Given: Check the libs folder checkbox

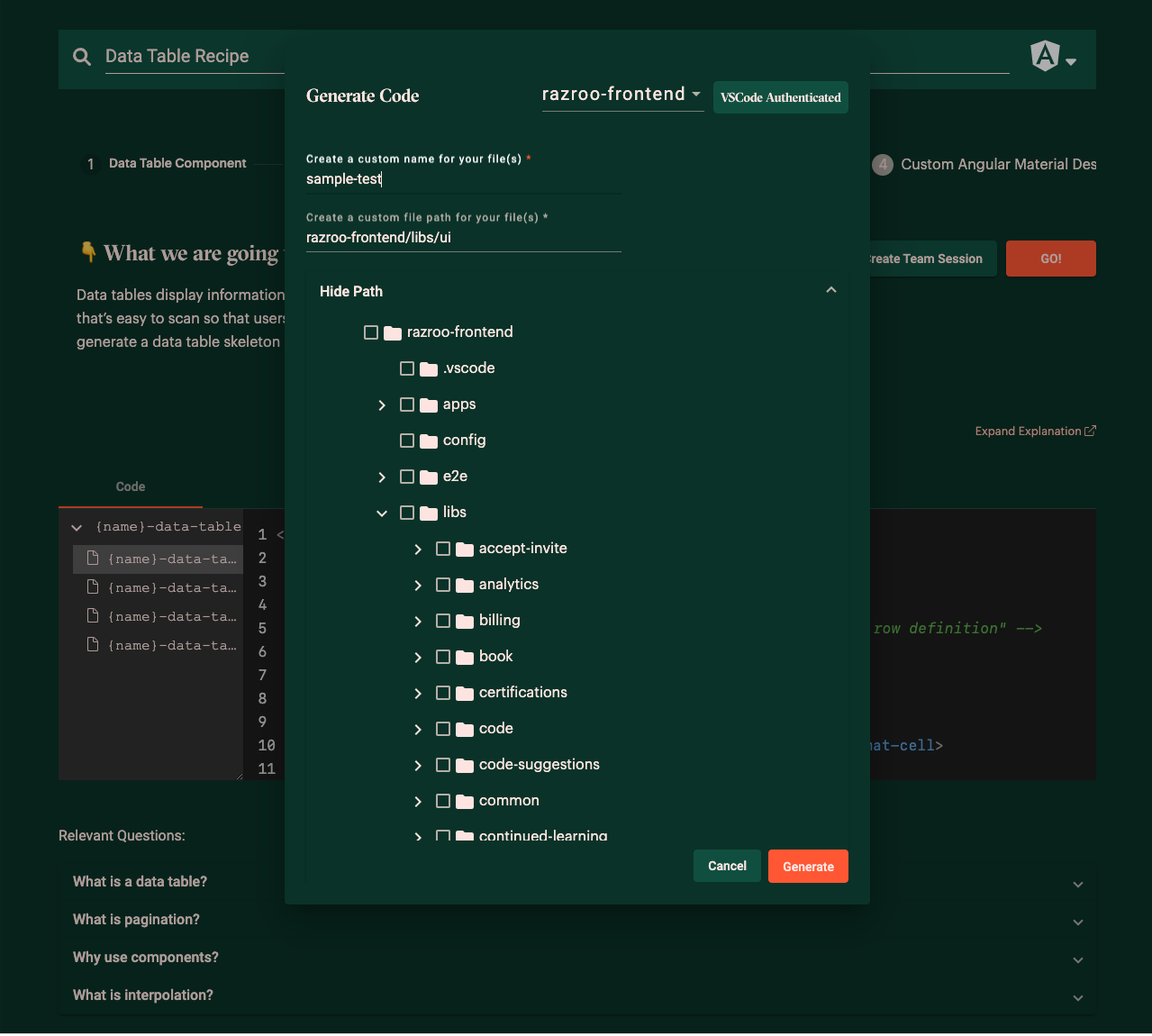Looking at the screenshot, I should [407, 513].
